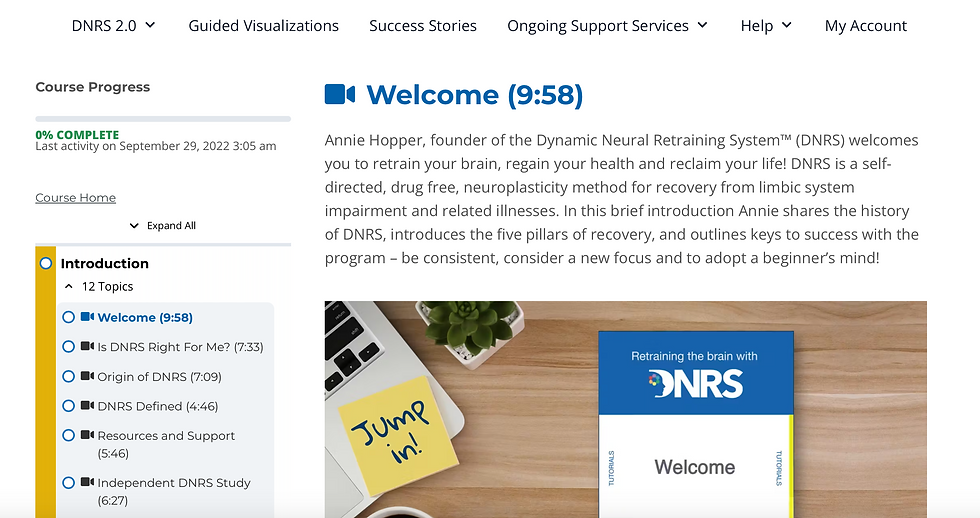Click video icon beside Origin of DNRS

(x=88, y=376)
